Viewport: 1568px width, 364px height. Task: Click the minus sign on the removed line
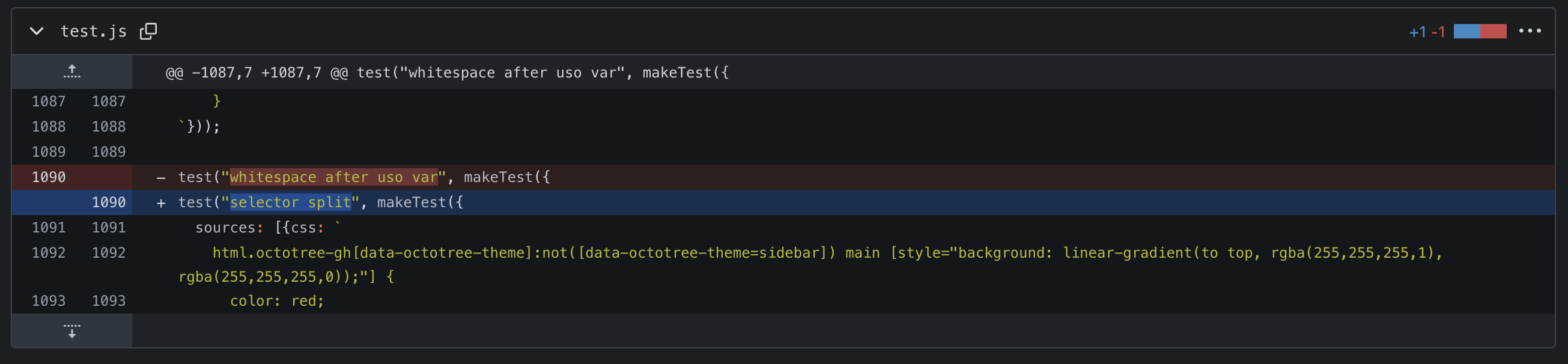pos(160,178)
